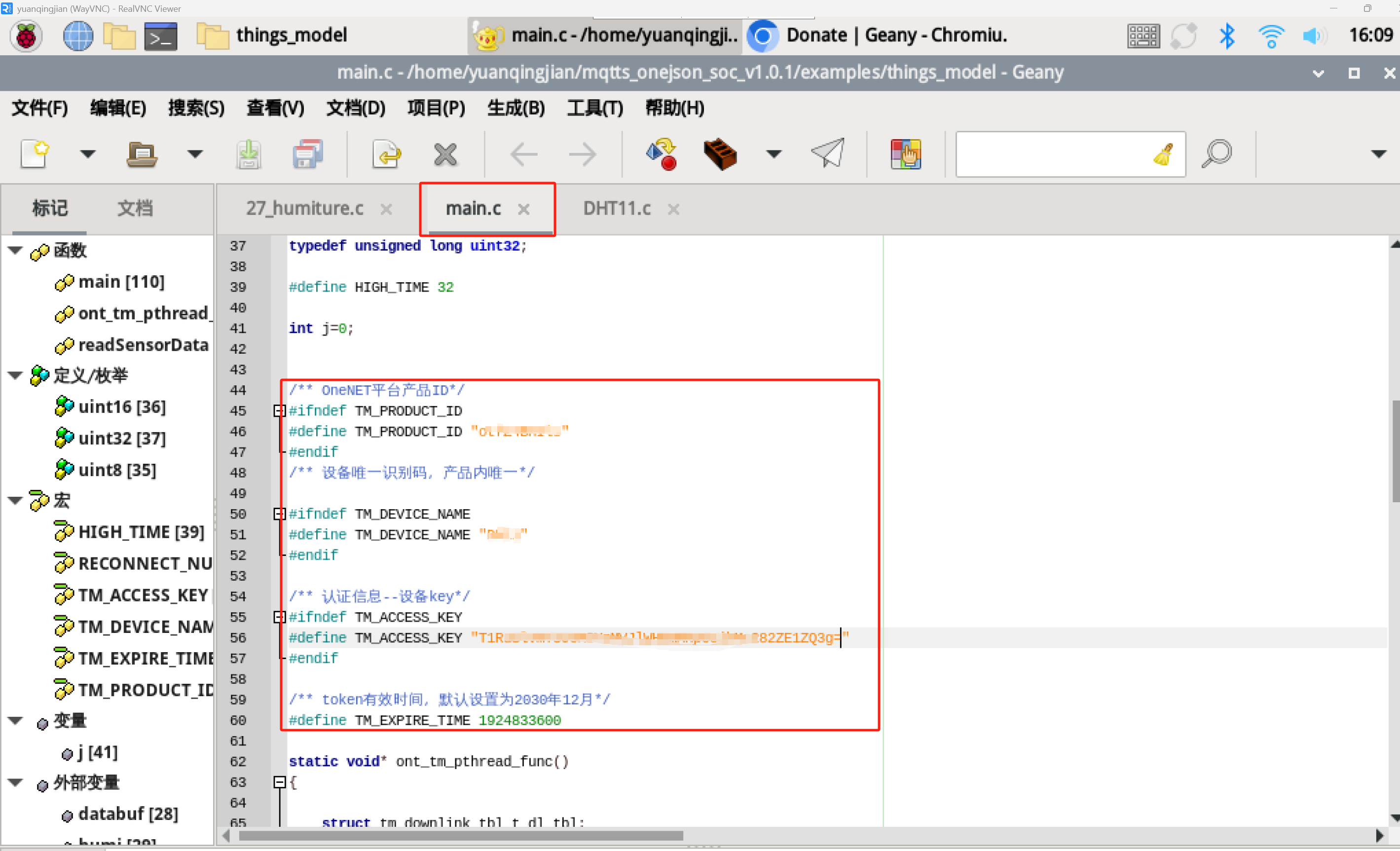Screen dimensions: 1400x851
Task: Click the open file toolbar icon
Action: tap(142, 154)
